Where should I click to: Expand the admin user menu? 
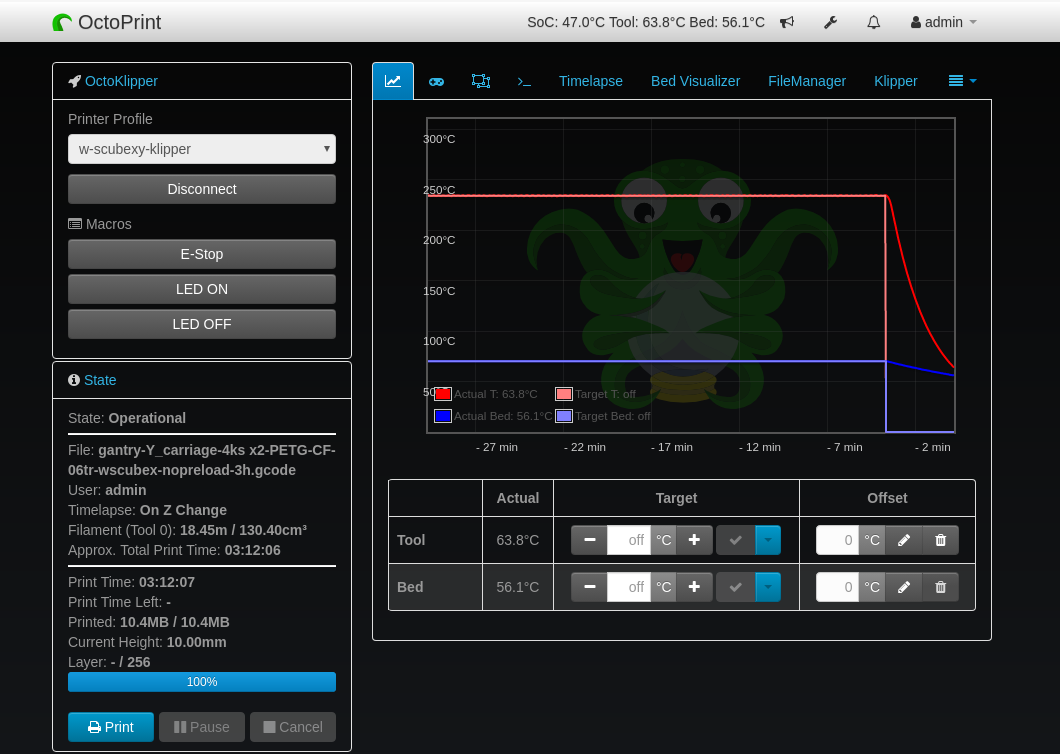click(943, 22)
